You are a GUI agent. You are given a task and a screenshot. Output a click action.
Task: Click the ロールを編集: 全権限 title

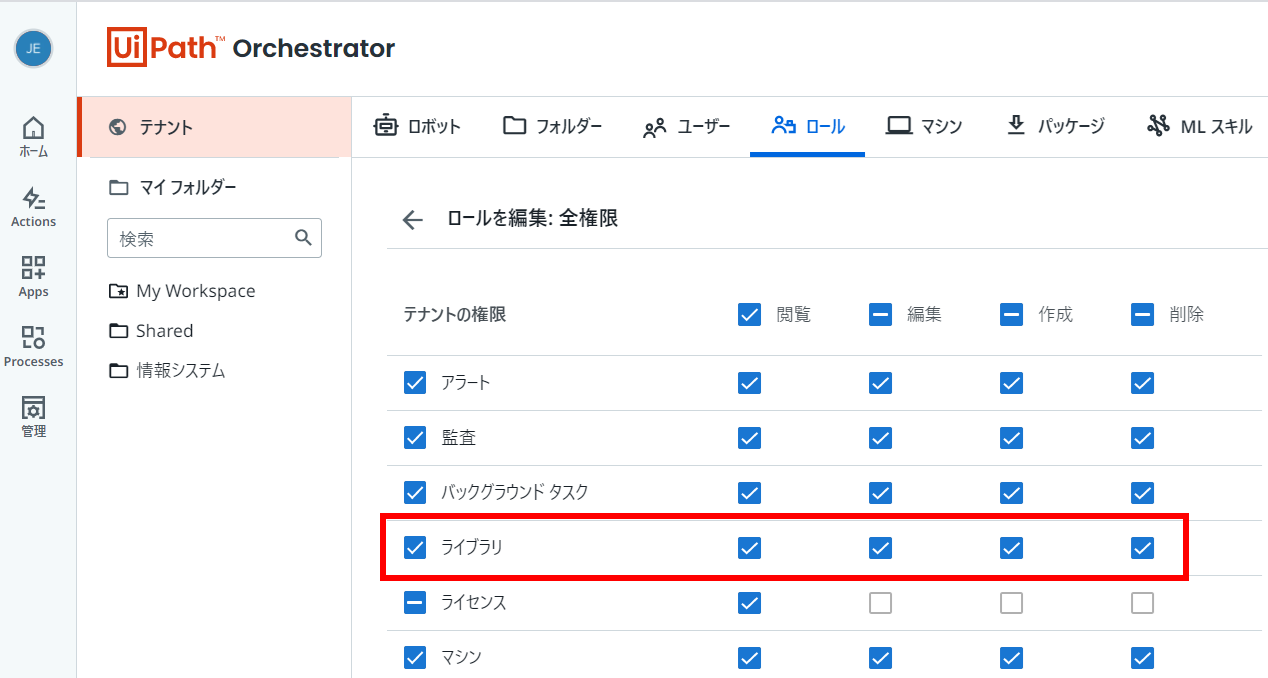pyautogui.click(x=532, y=218)
